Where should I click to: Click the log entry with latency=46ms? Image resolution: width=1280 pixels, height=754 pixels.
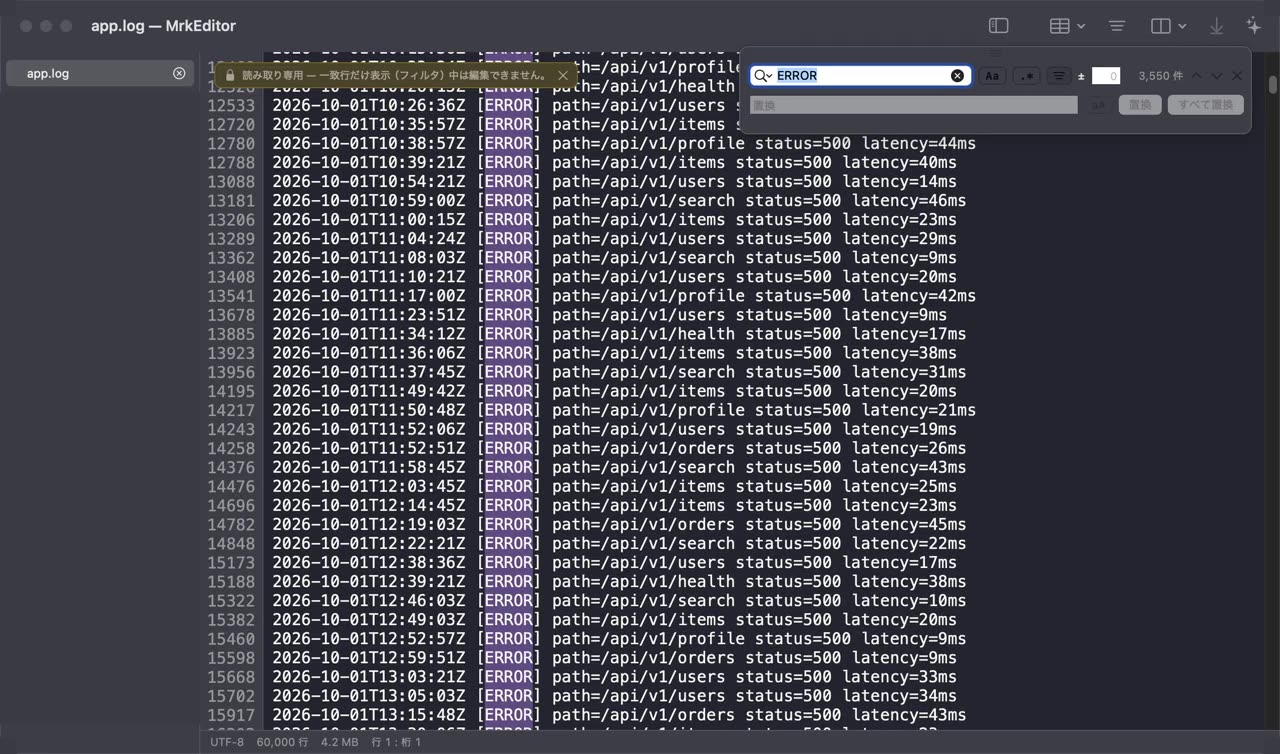[619, 201]
